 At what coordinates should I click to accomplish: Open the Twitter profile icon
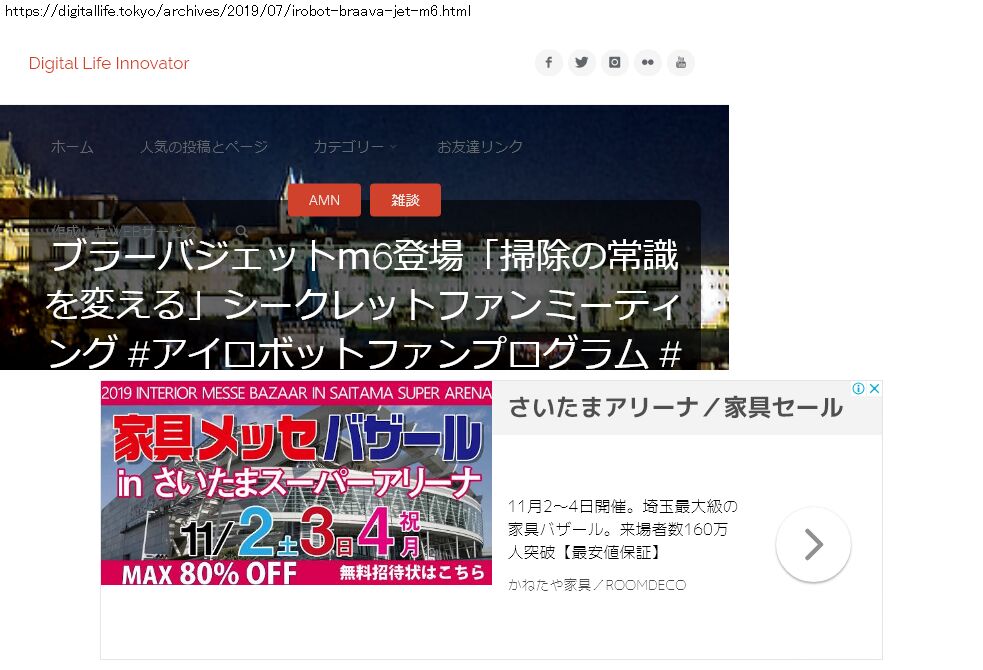pyautogui.click(x=582, y=63)
